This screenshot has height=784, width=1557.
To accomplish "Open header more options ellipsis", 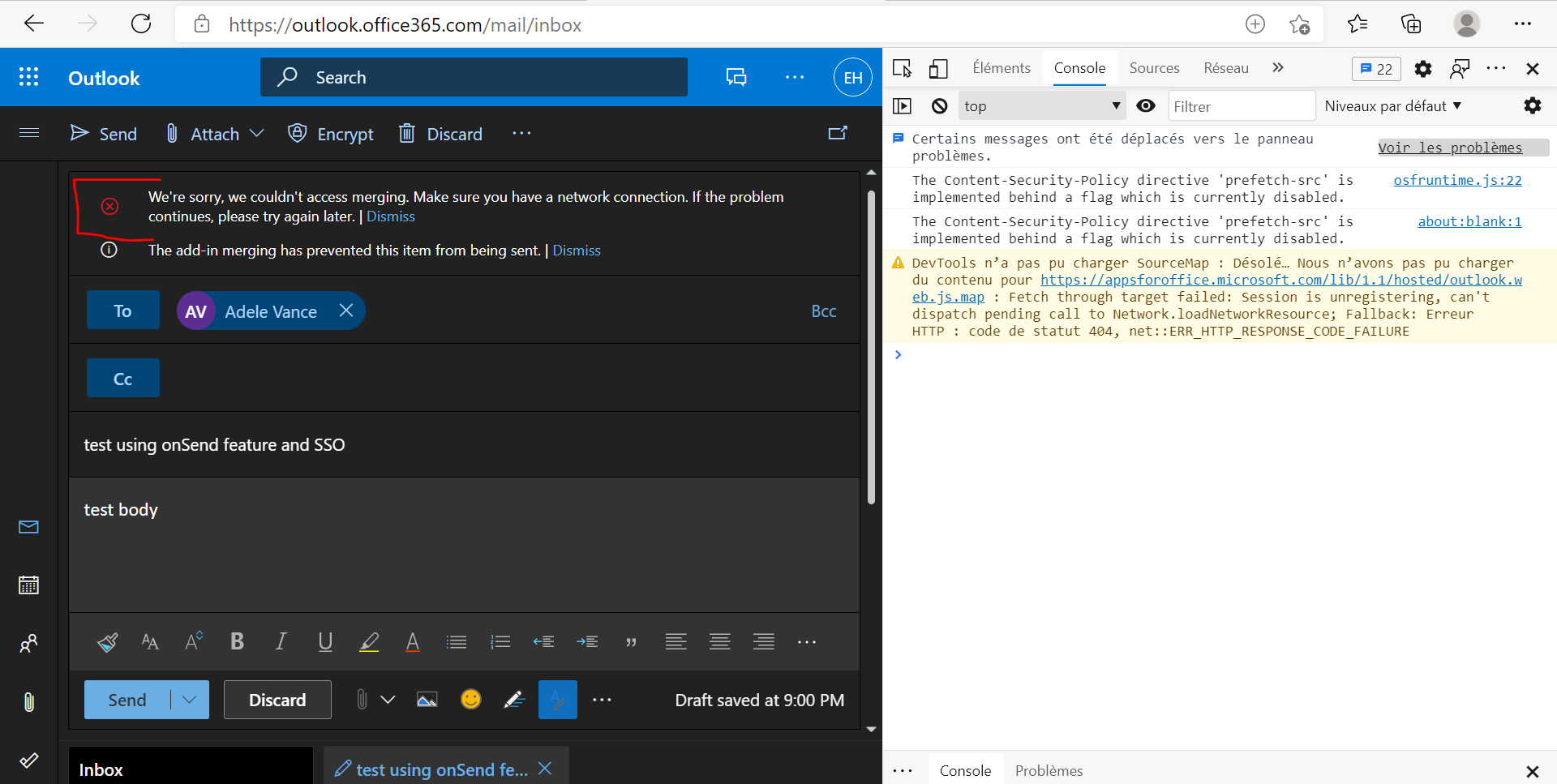I will 795,77.
